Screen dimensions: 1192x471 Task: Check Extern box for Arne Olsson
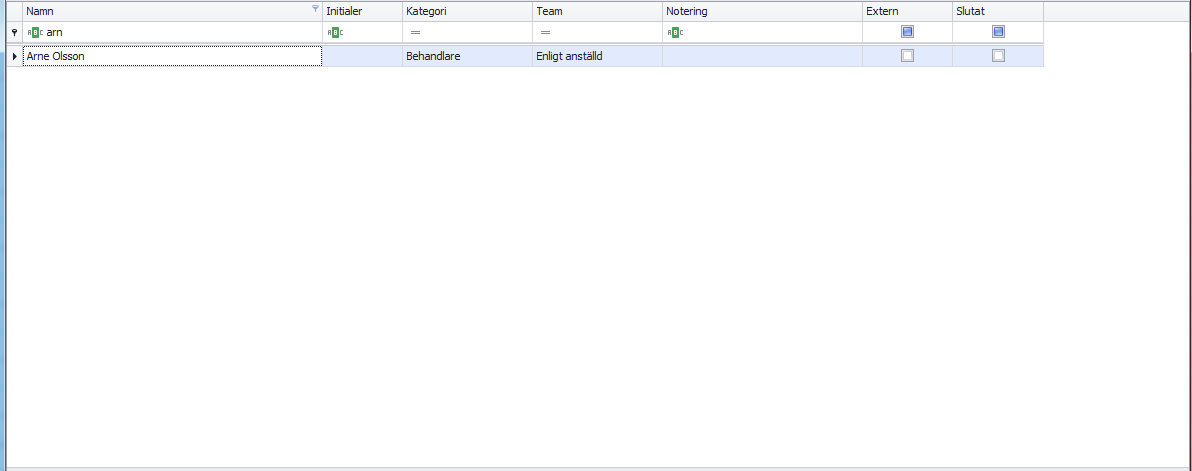coord(907,56)
